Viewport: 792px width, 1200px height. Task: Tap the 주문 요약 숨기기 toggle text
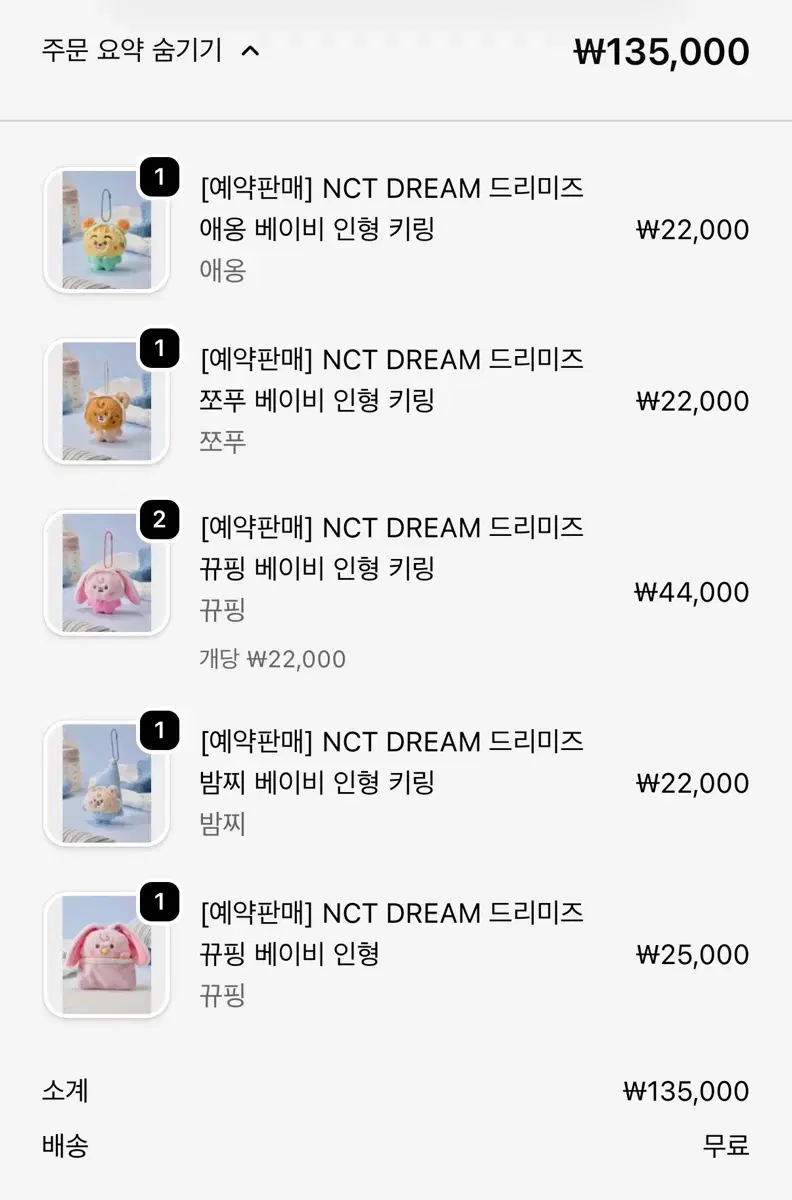(x=132, y=51)
